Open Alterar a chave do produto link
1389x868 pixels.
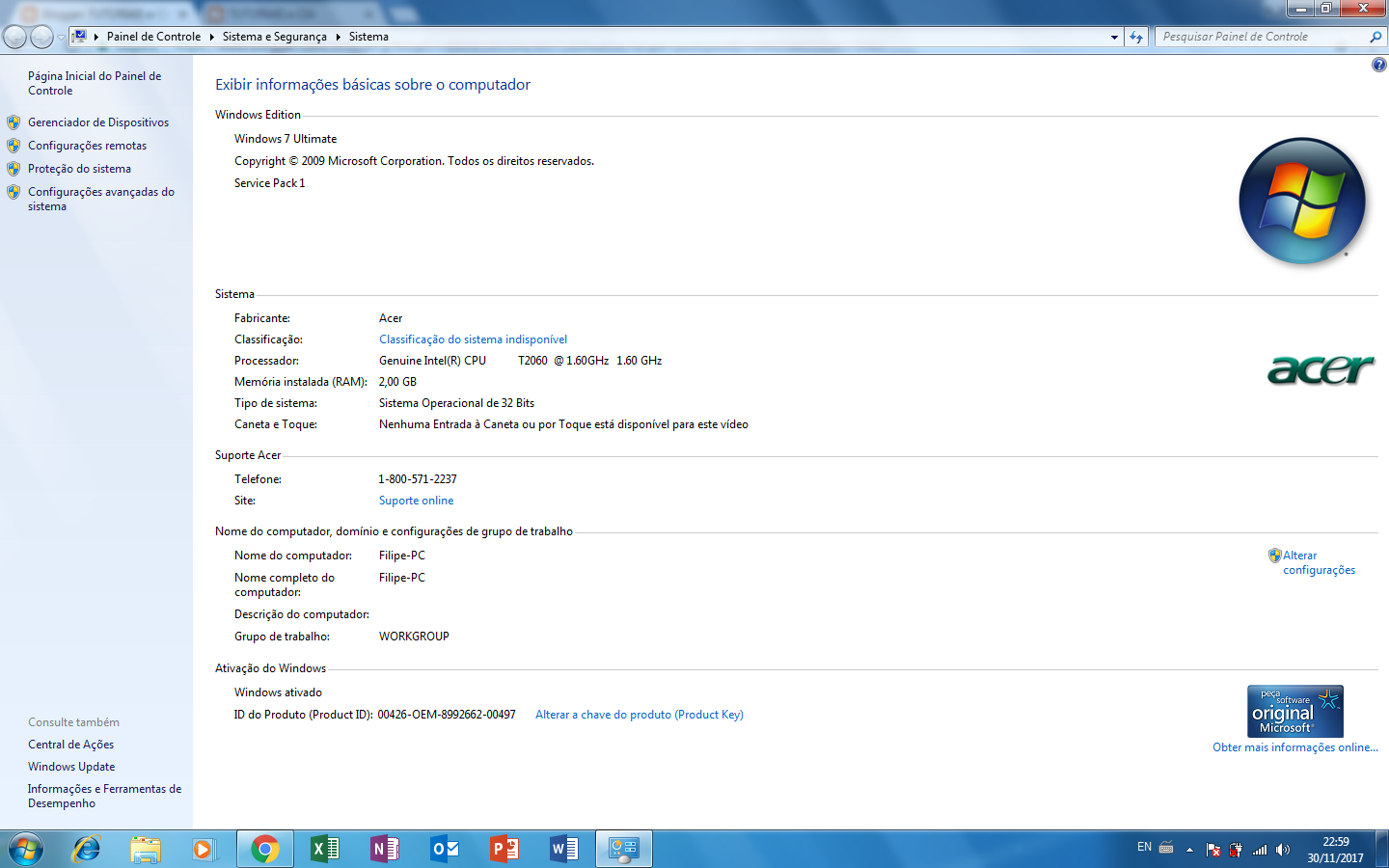640,714
